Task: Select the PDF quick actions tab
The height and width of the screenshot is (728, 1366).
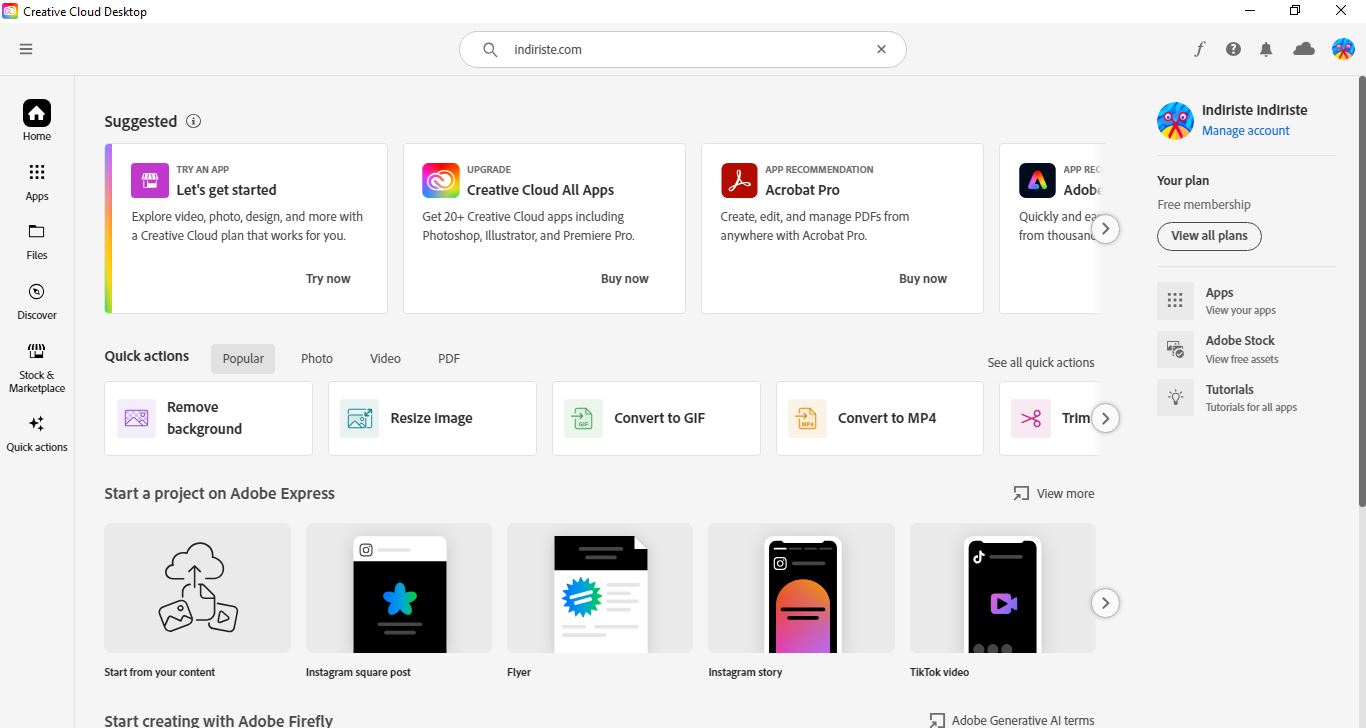Action: pos(449,358)
